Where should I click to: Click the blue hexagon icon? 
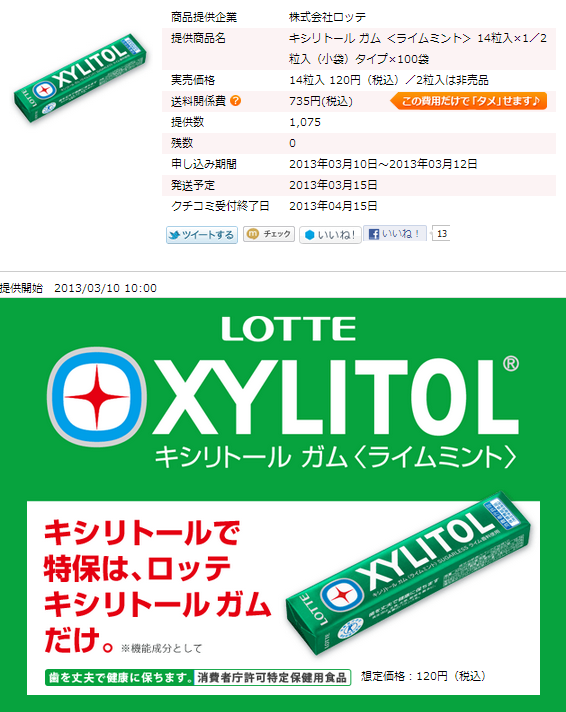tap(309, 235)
